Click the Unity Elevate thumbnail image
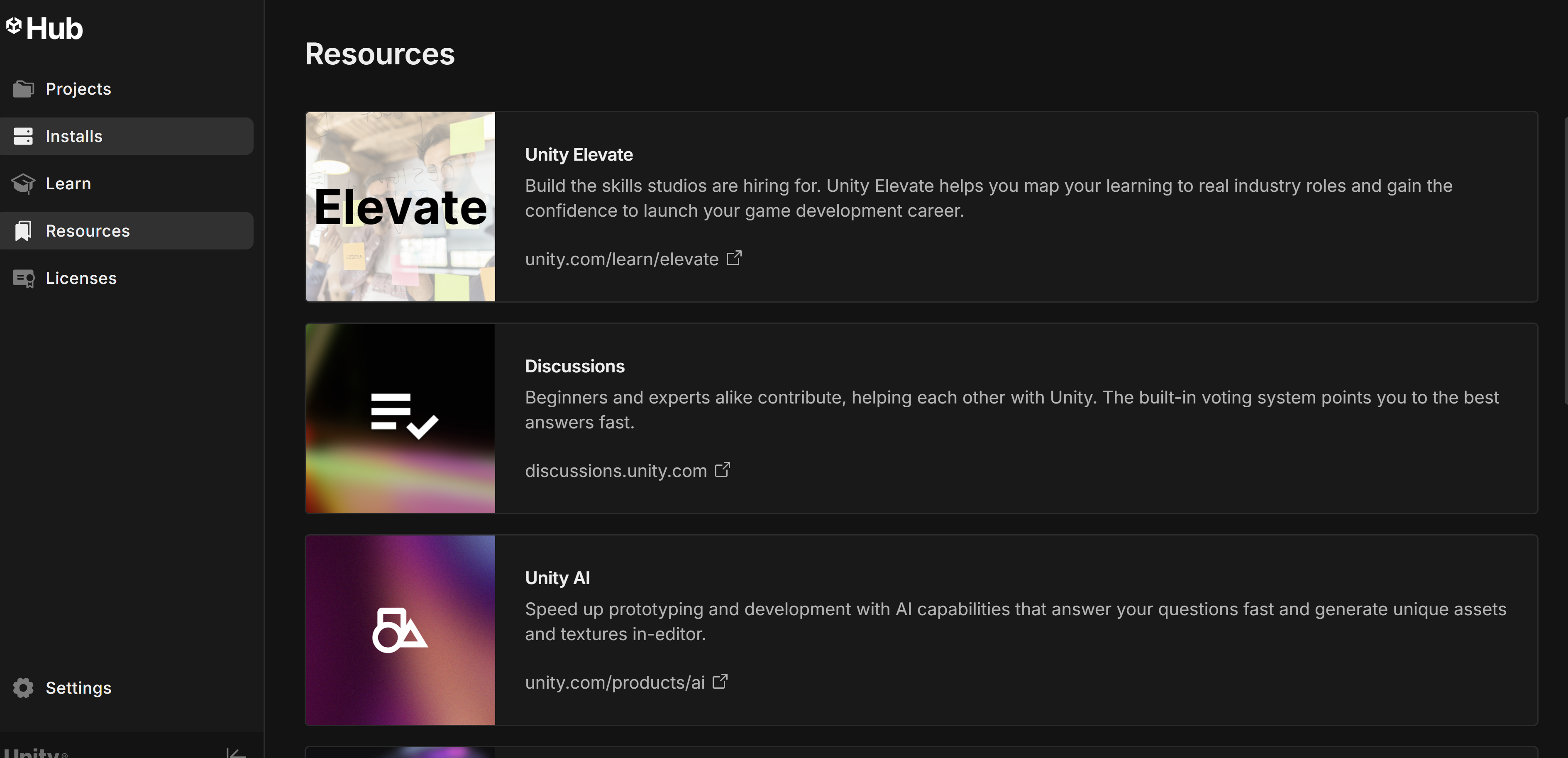1568x758 pixels. [x=400, y=207]
